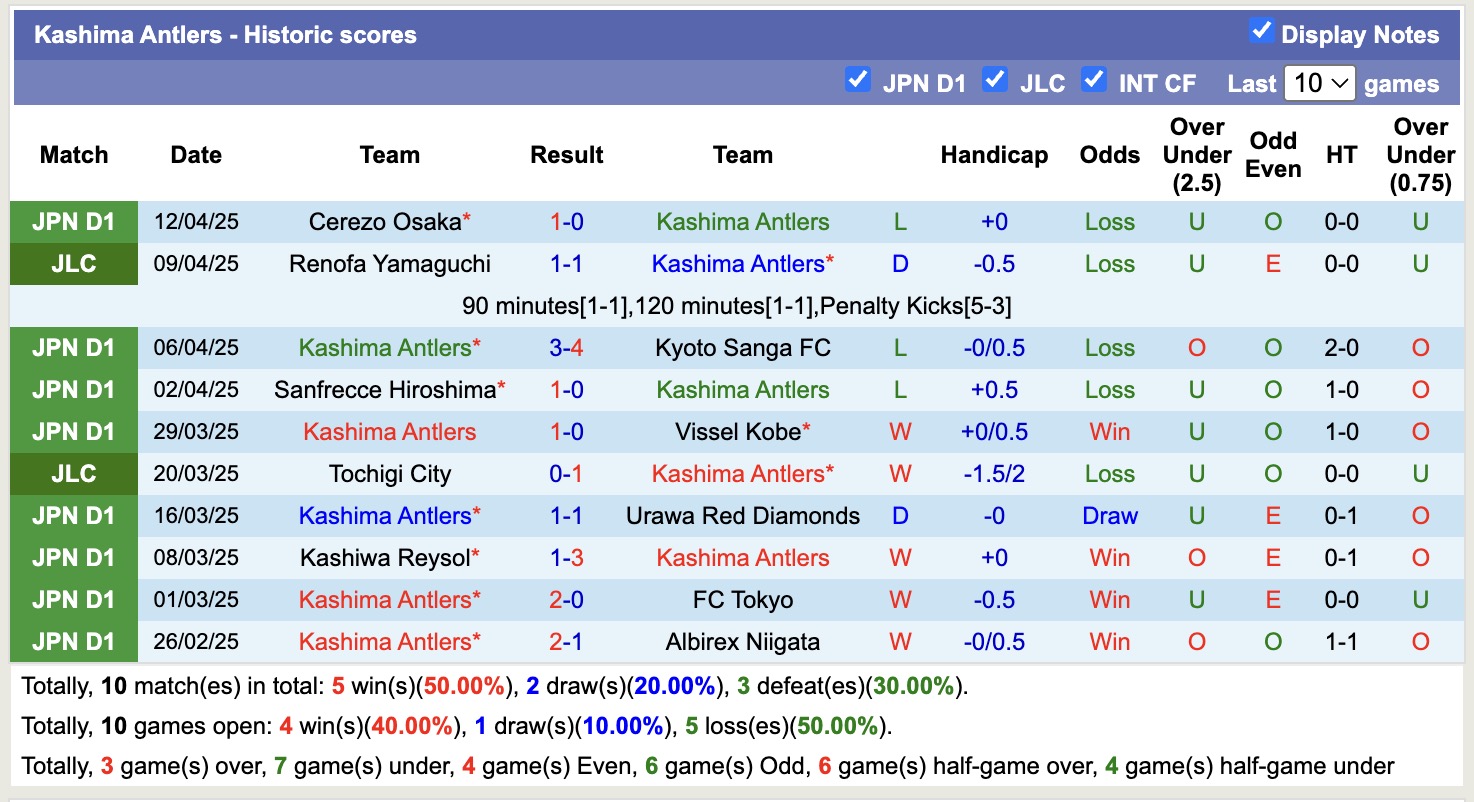
Task: Click the JPN D1 badge on the Albirex Niigata row
Action: click(74, 642)
